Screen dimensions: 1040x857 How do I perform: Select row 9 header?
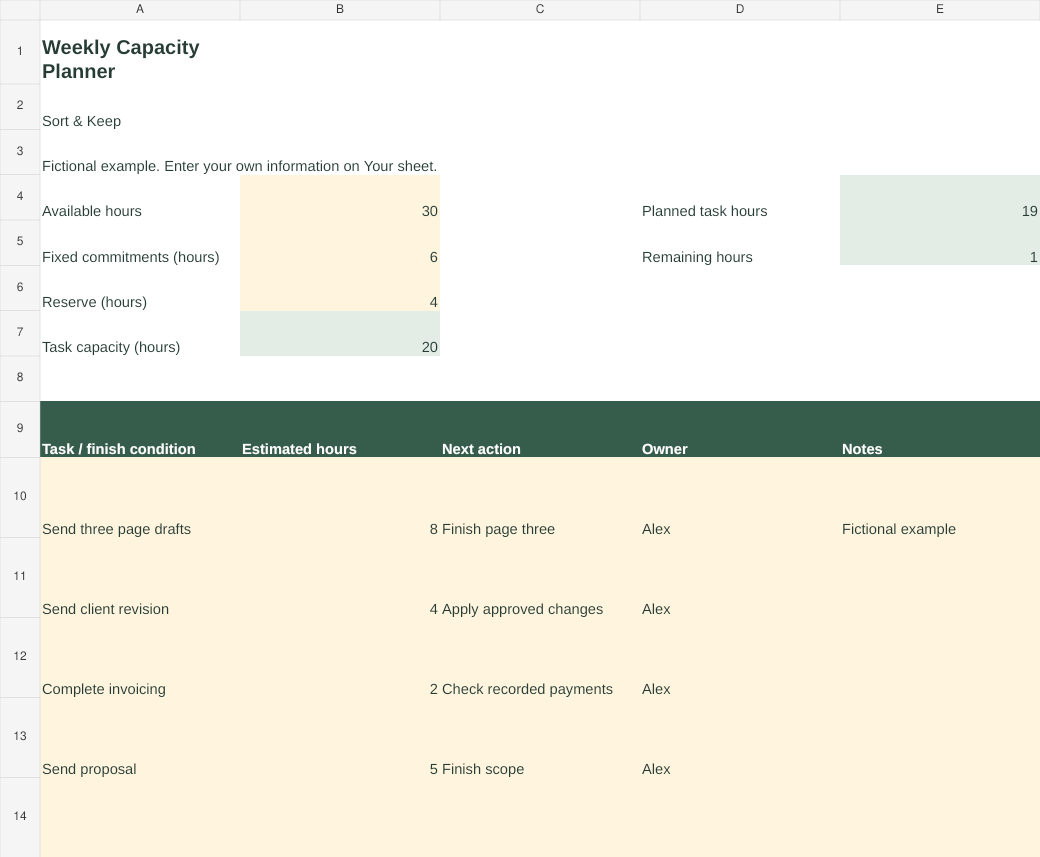point(20,429)
